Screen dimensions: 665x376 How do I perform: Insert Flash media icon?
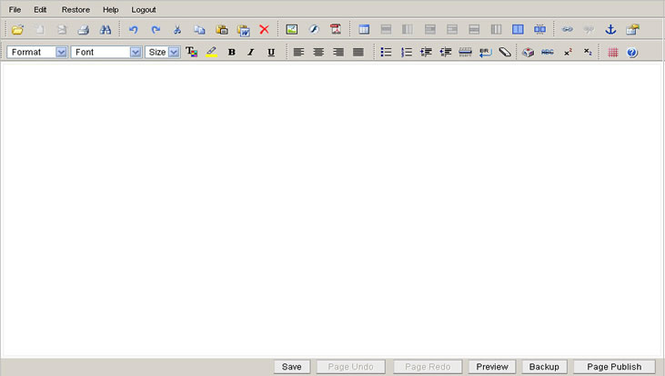point(314,29)
